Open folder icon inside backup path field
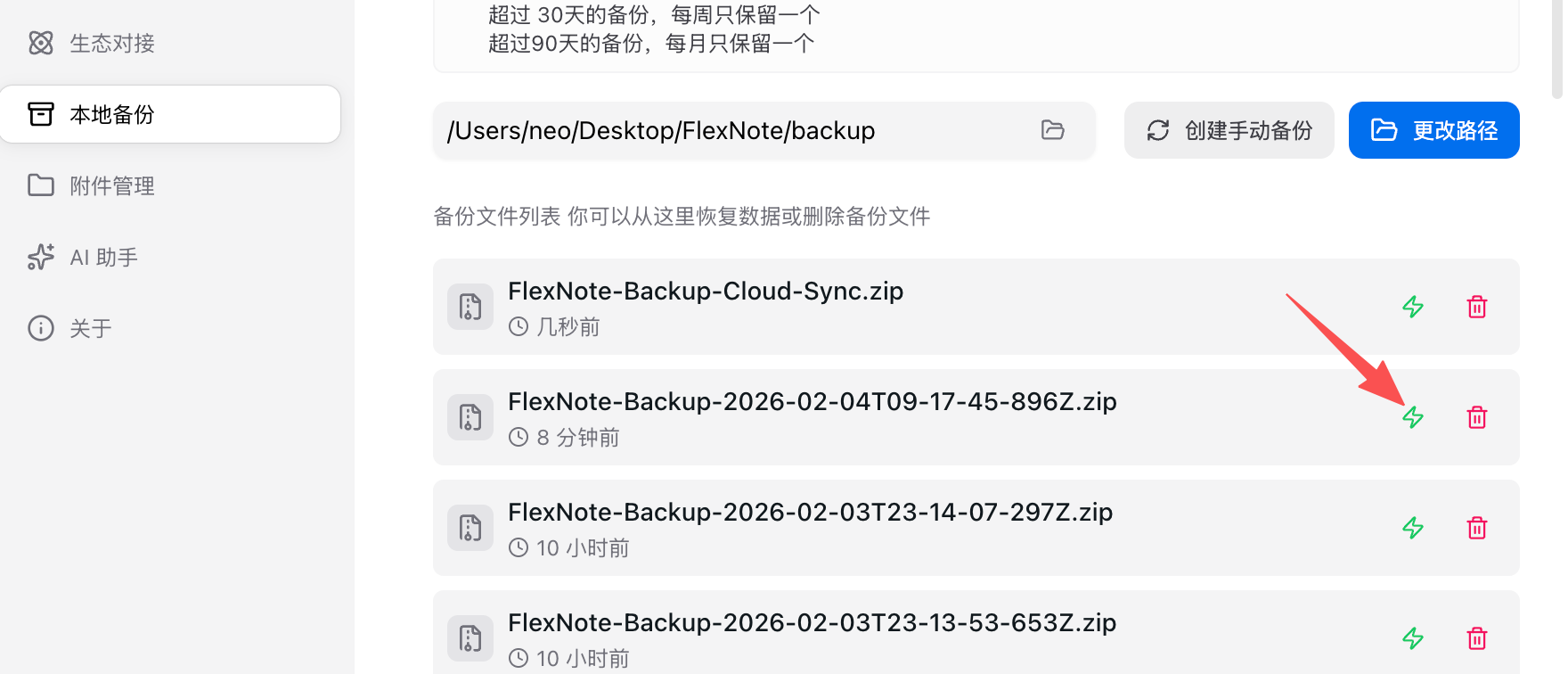 click(1053, 130)
